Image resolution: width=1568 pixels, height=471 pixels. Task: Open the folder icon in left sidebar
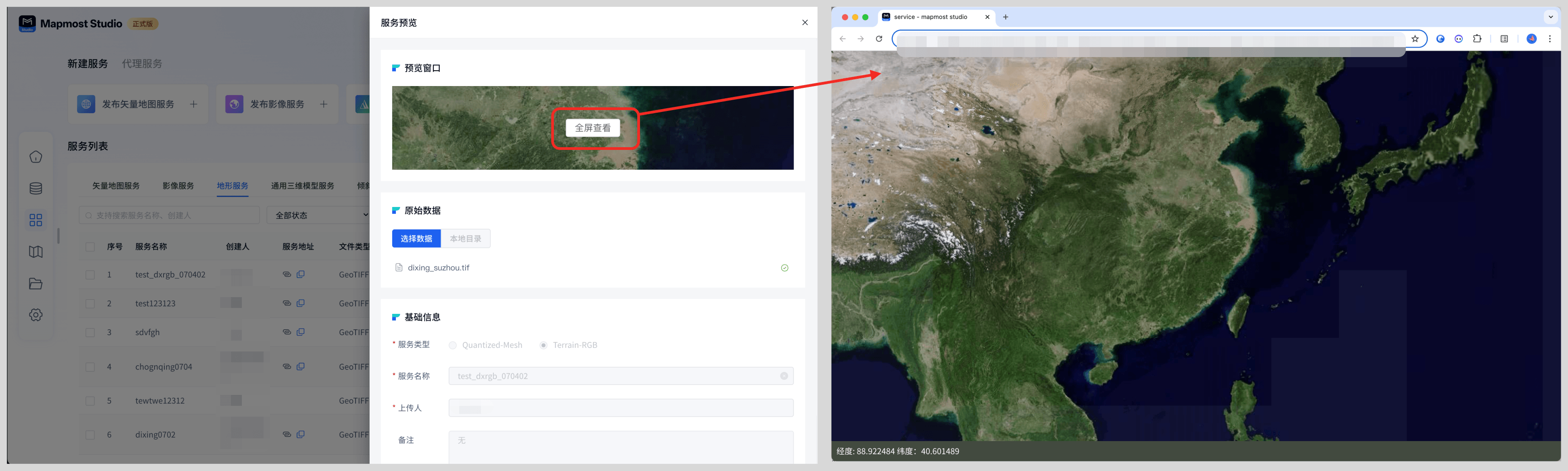coord(36,284)
